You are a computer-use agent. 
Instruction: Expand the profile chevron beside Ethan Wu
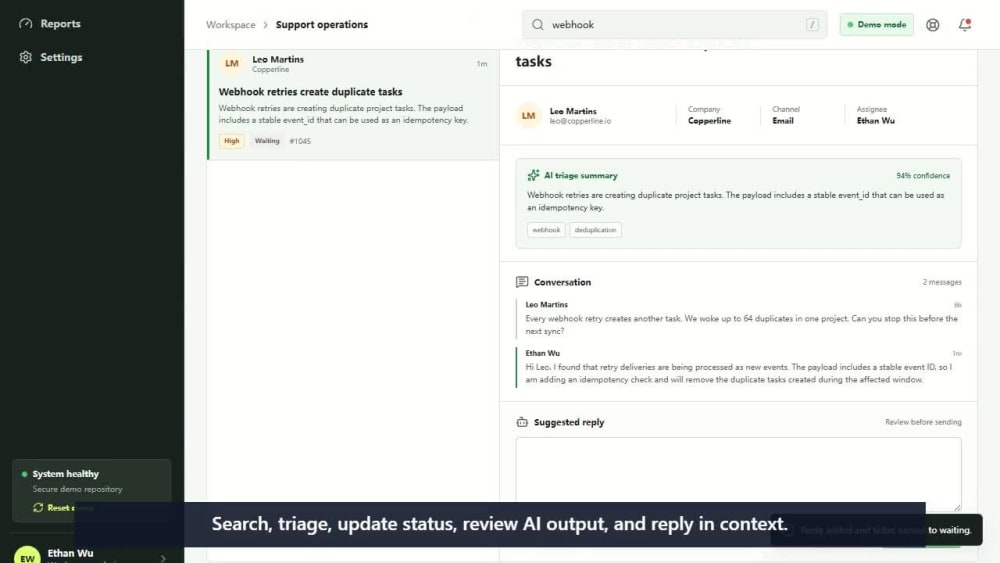163,558
